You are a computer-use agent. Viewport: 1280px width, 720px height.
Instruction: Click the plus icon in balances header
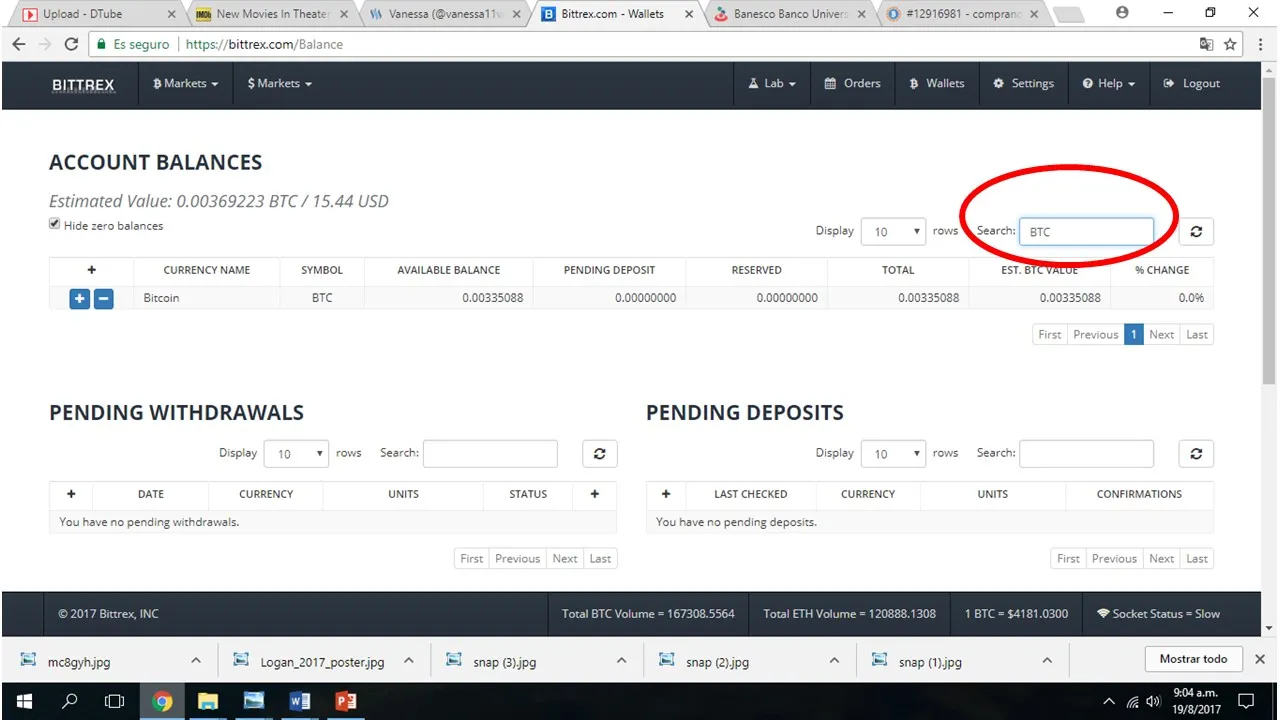point(91,270)
